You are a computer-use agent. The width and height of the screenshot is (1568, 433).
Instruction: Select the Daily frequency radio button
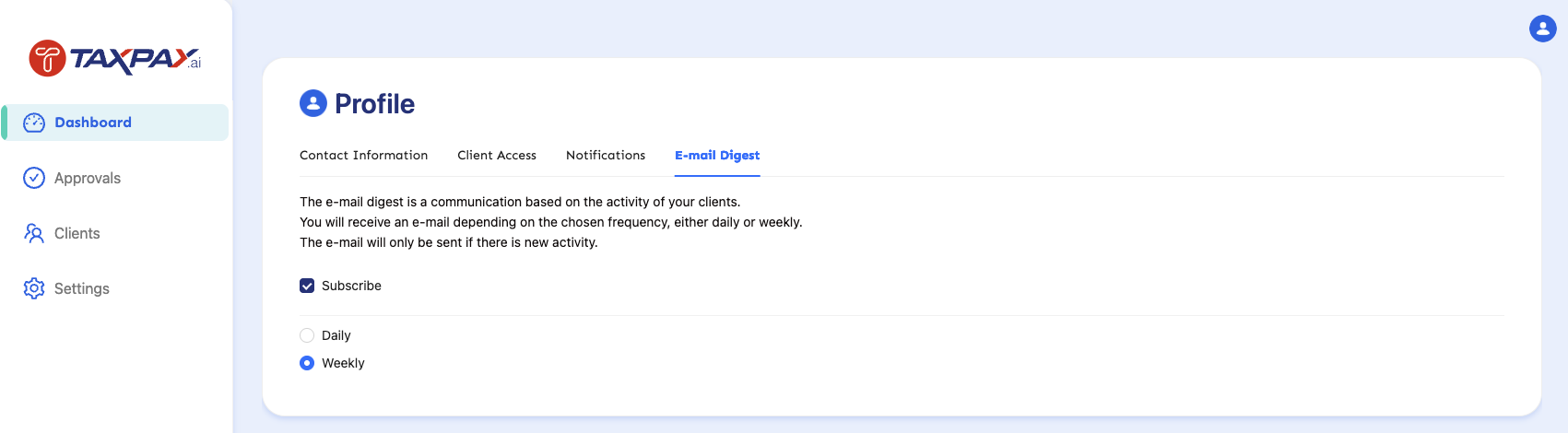point(307,335)
